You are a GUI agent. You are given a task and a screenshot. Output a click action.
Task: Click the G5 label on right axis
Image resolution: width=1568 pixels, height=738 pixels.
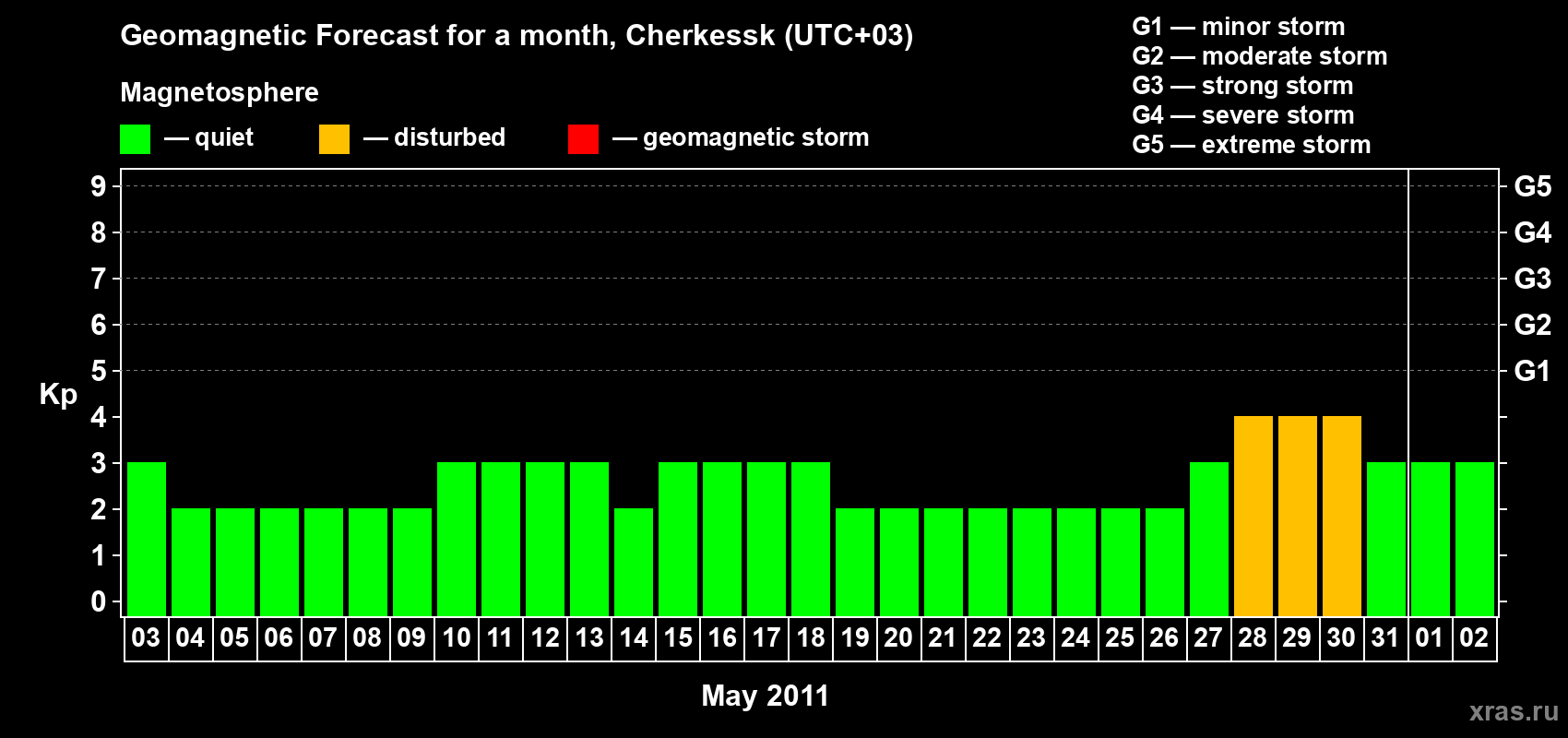(x=1532, y=186)
